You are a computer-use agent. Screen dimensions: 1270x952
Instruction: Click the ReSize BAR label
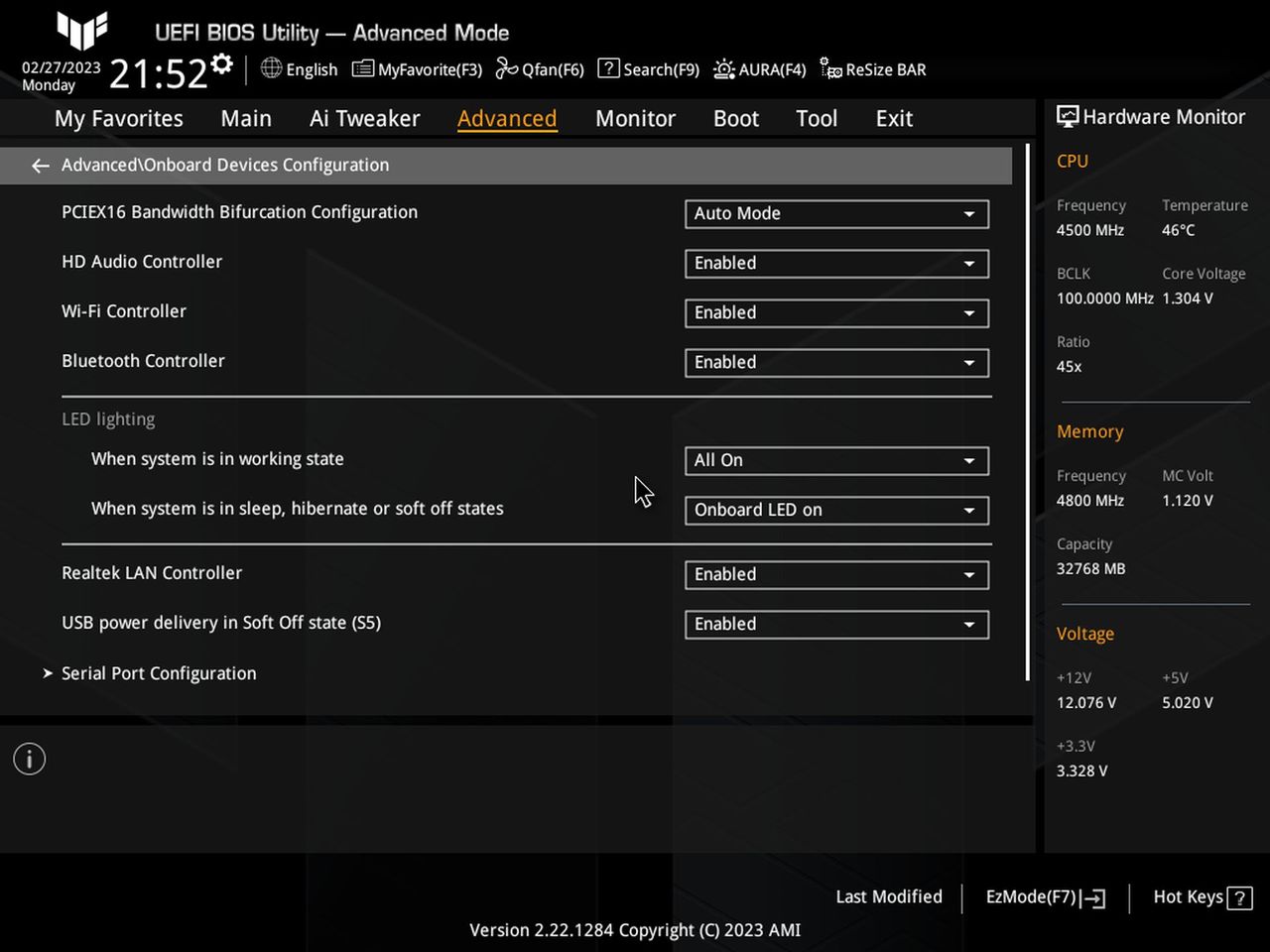tap(886, 69)
